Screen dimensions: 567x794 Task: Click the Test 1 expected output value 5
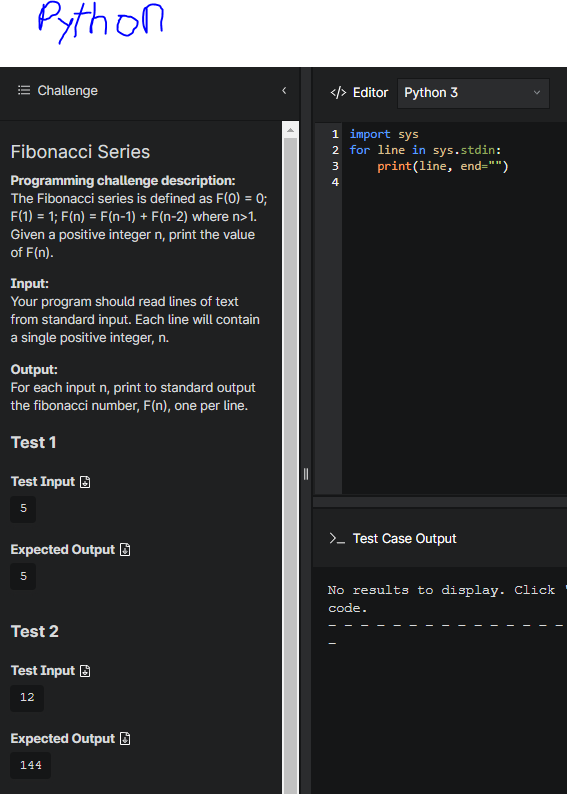pos(23,576)
